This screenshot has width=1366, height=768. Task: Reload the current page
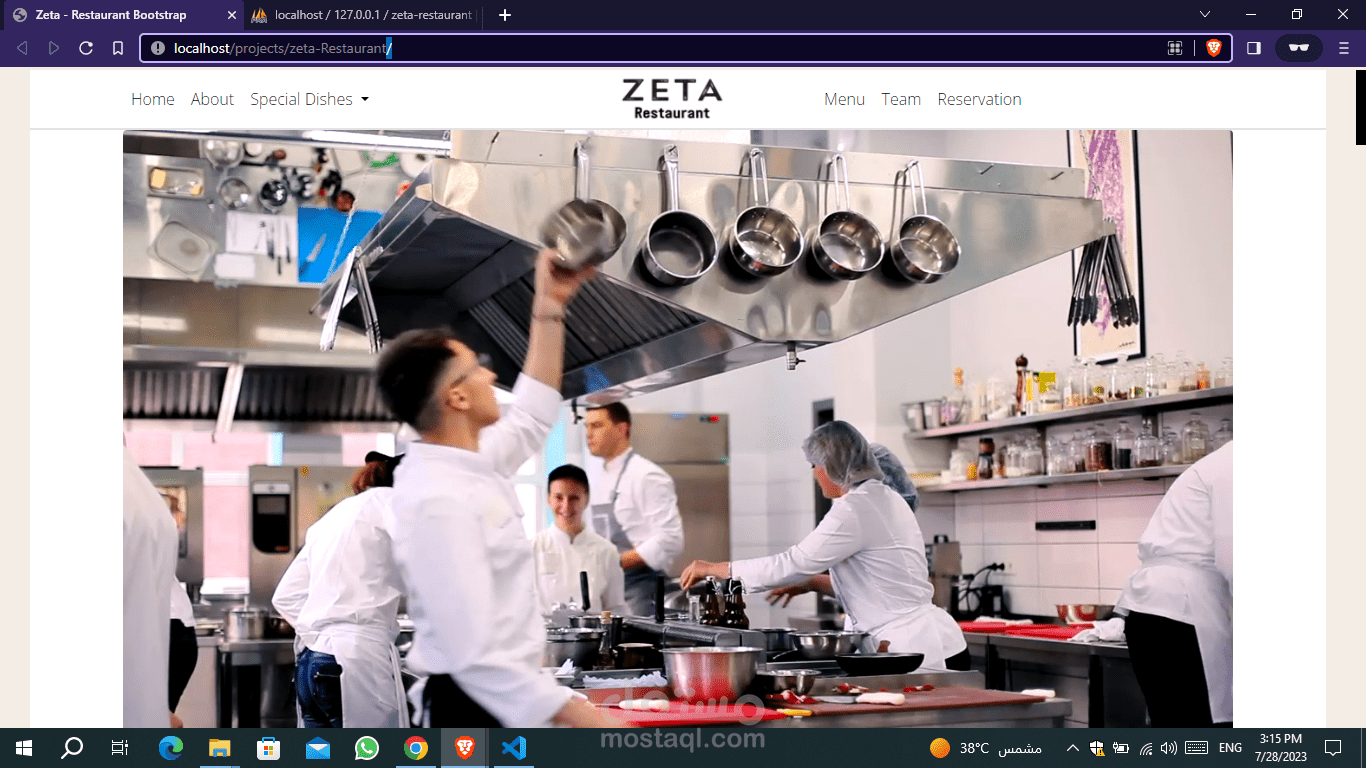pos(85,47)
